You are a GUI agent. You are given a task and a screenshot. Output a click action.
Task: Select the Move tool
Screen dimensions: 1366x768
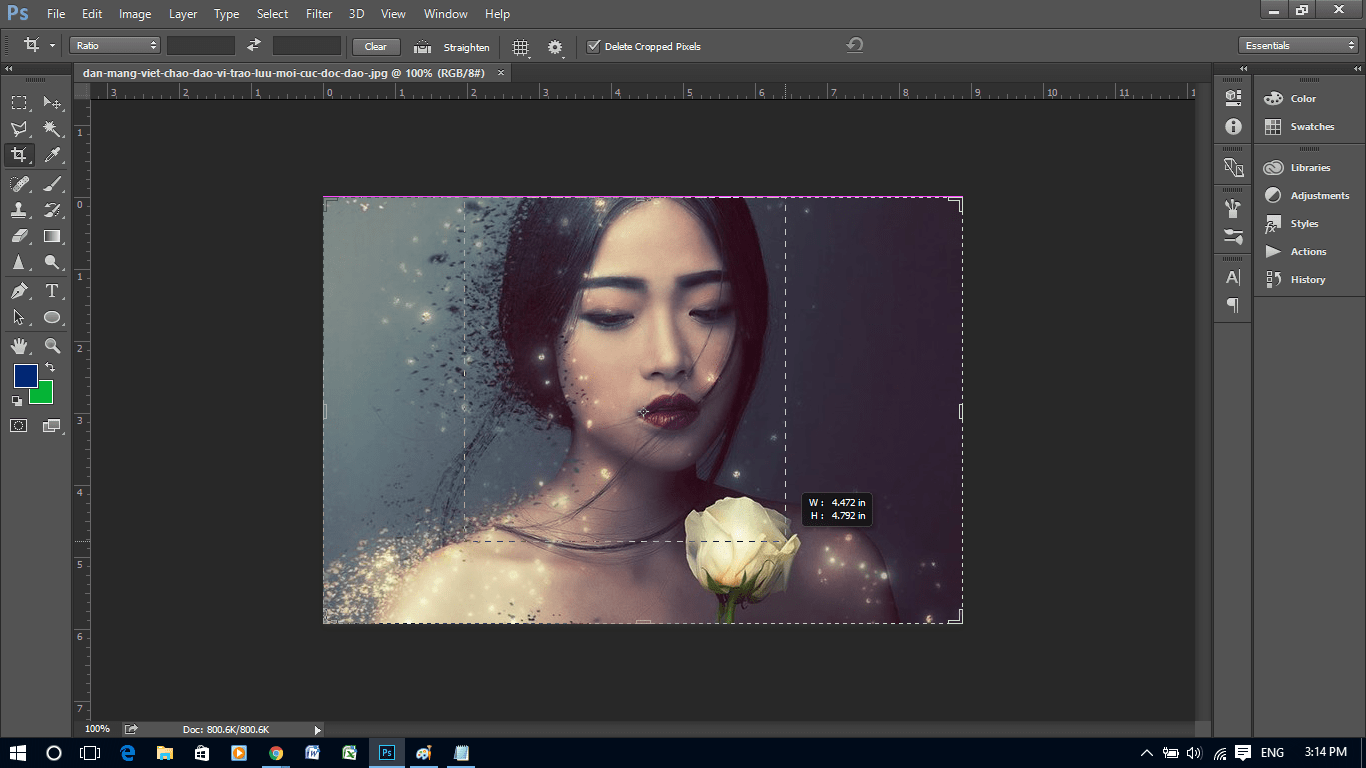(x=52, y=102)
